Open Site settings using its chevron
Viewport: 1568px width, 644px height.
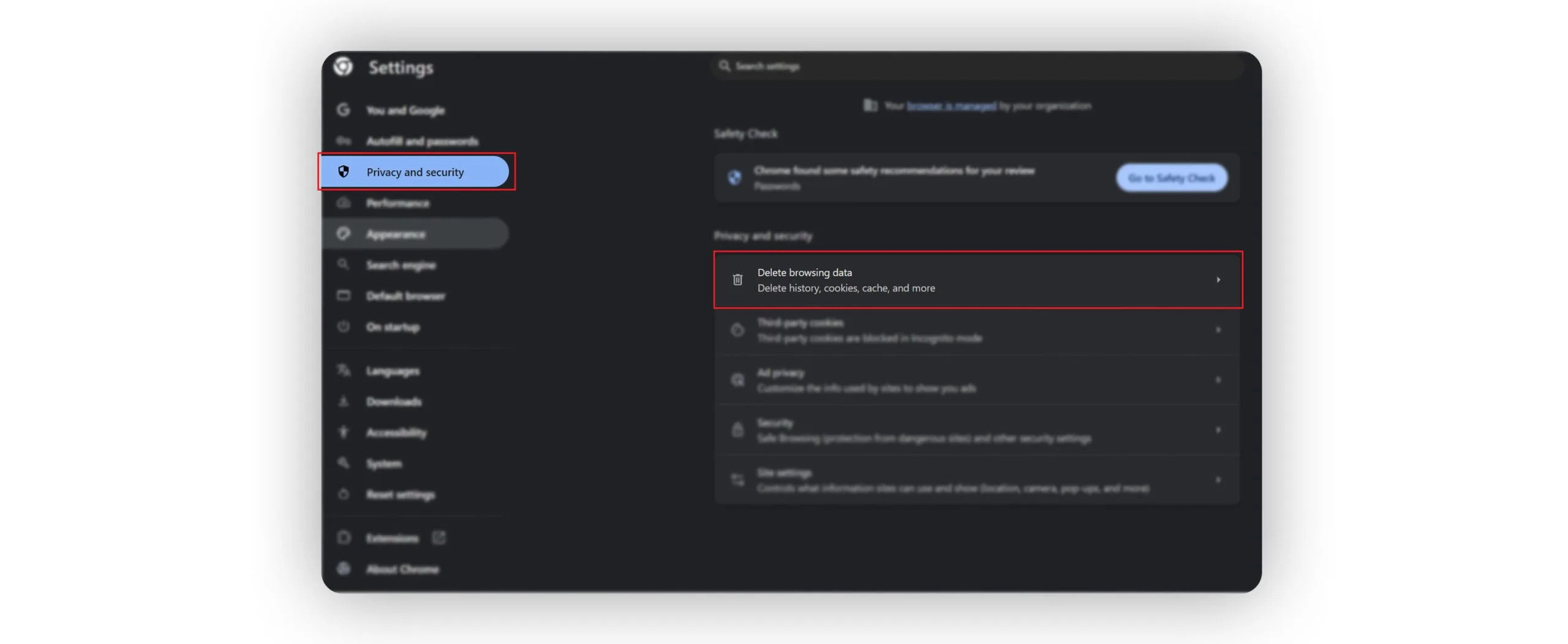(1218, 480)
